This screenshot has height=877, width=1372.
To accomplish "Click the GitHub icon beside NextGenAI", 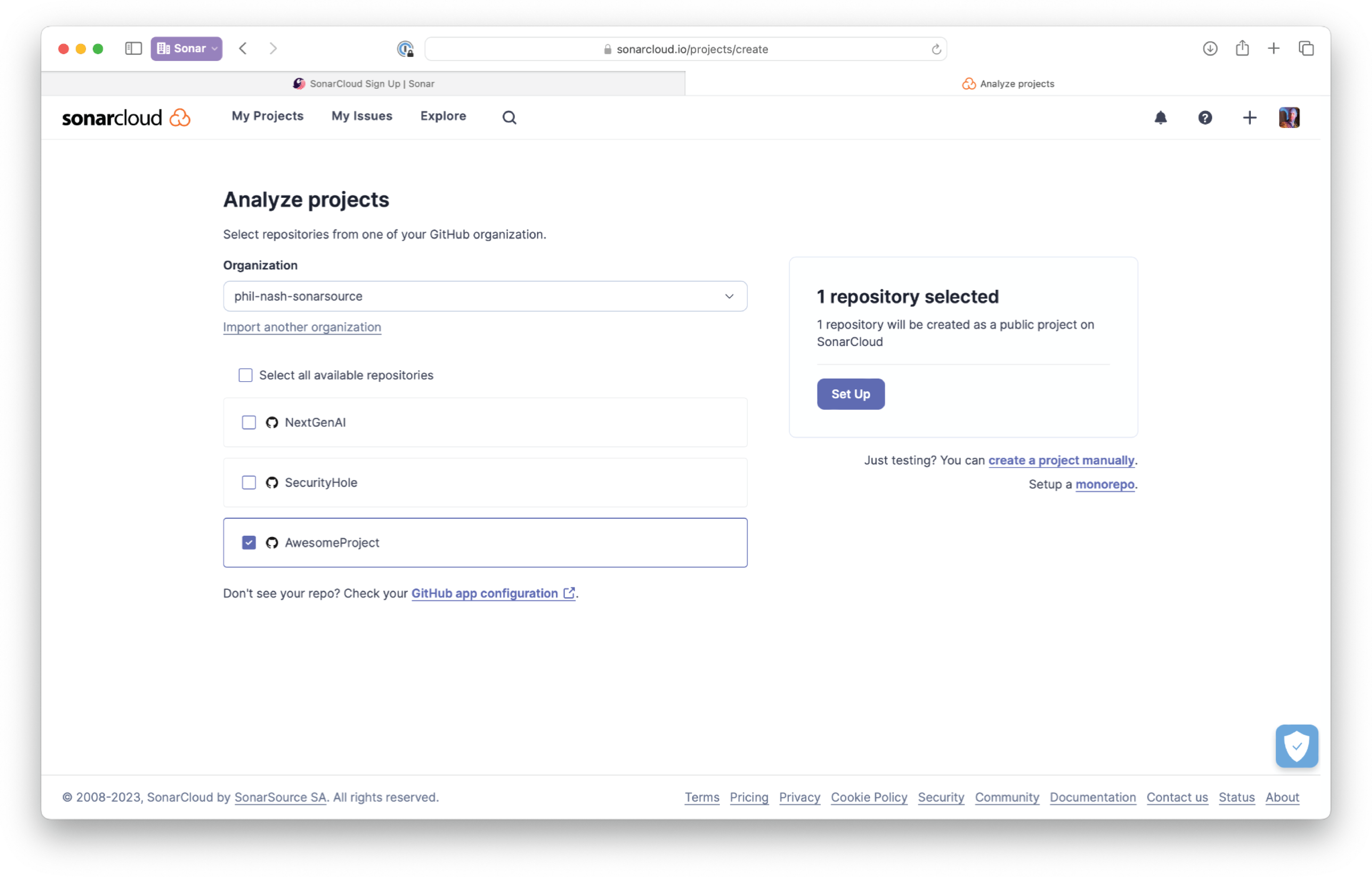I will [x=272, y=422].
